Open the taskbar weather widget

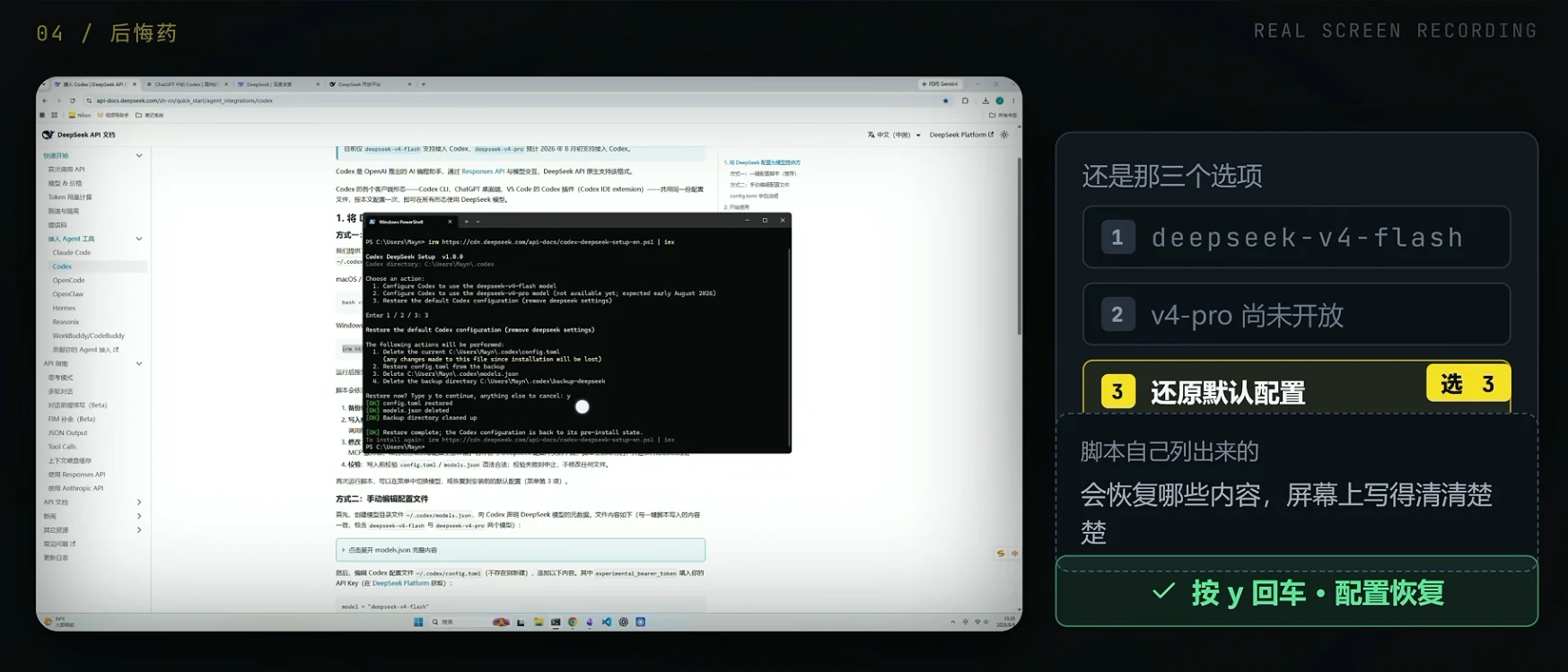[59, 622]
